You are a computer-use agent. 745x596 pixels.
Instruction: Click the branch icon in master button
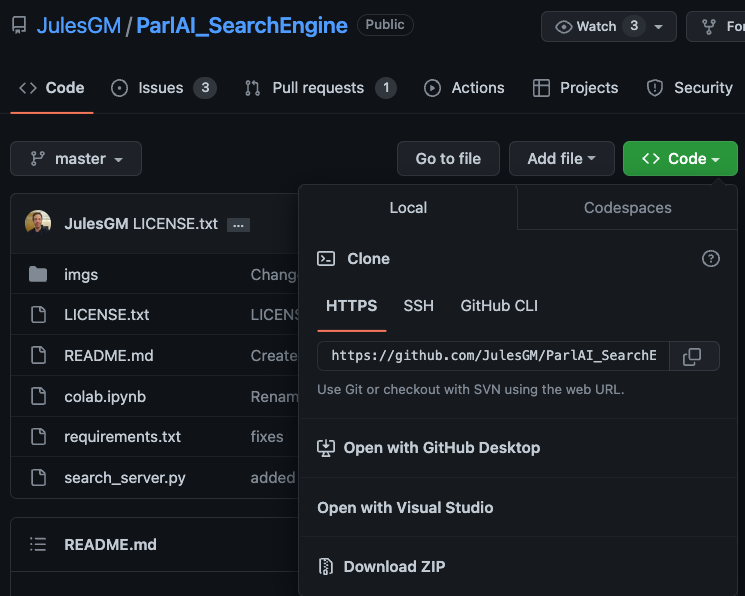[38, 158]
